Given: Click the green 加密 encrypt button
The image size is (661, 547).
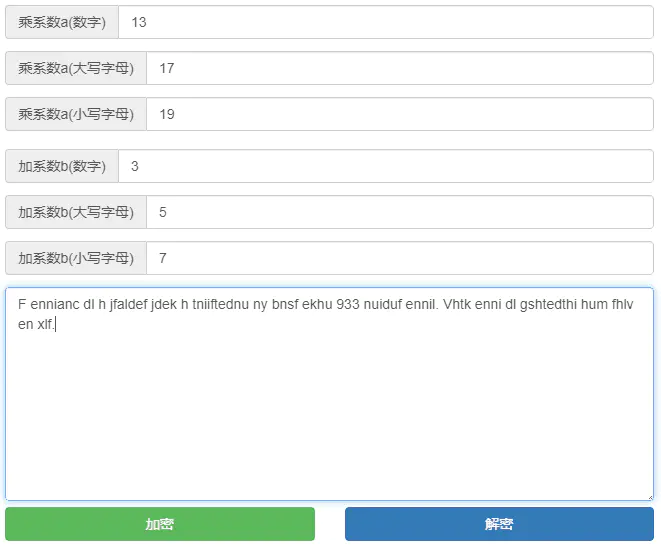Looking at the screenshot, I should [x=160, y=524].
